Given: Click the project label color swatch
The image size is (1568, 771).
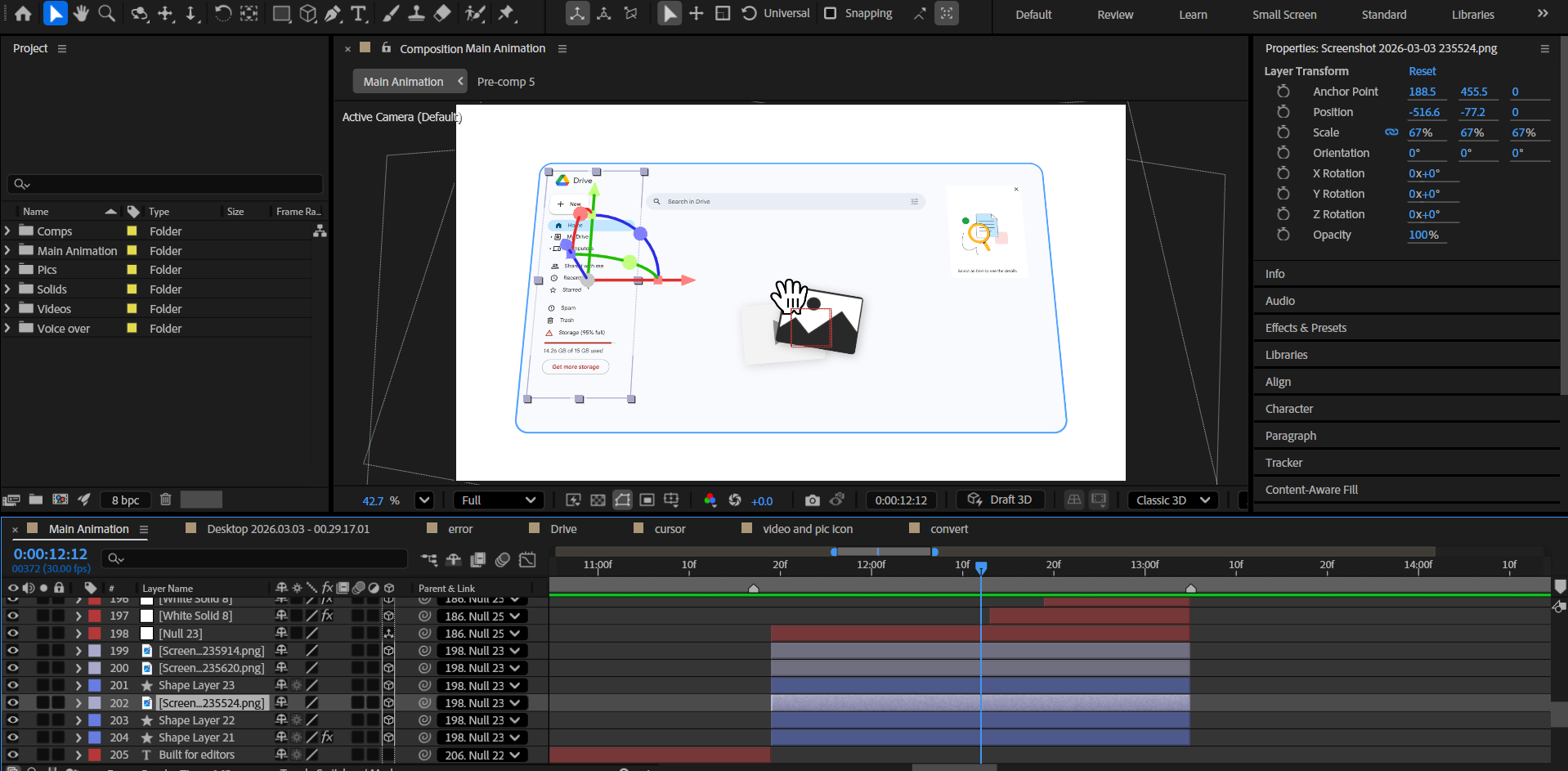Looking at the screenshot, I should coord(201,500).
